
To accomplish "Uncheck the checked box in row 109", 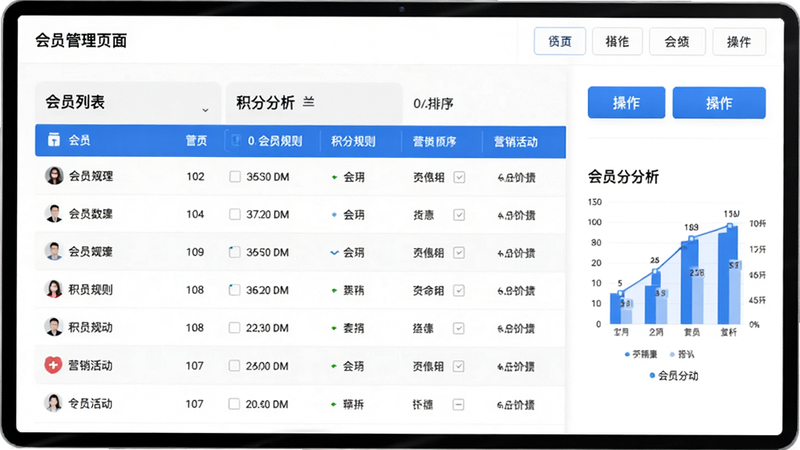I will [x=459, y=253].
